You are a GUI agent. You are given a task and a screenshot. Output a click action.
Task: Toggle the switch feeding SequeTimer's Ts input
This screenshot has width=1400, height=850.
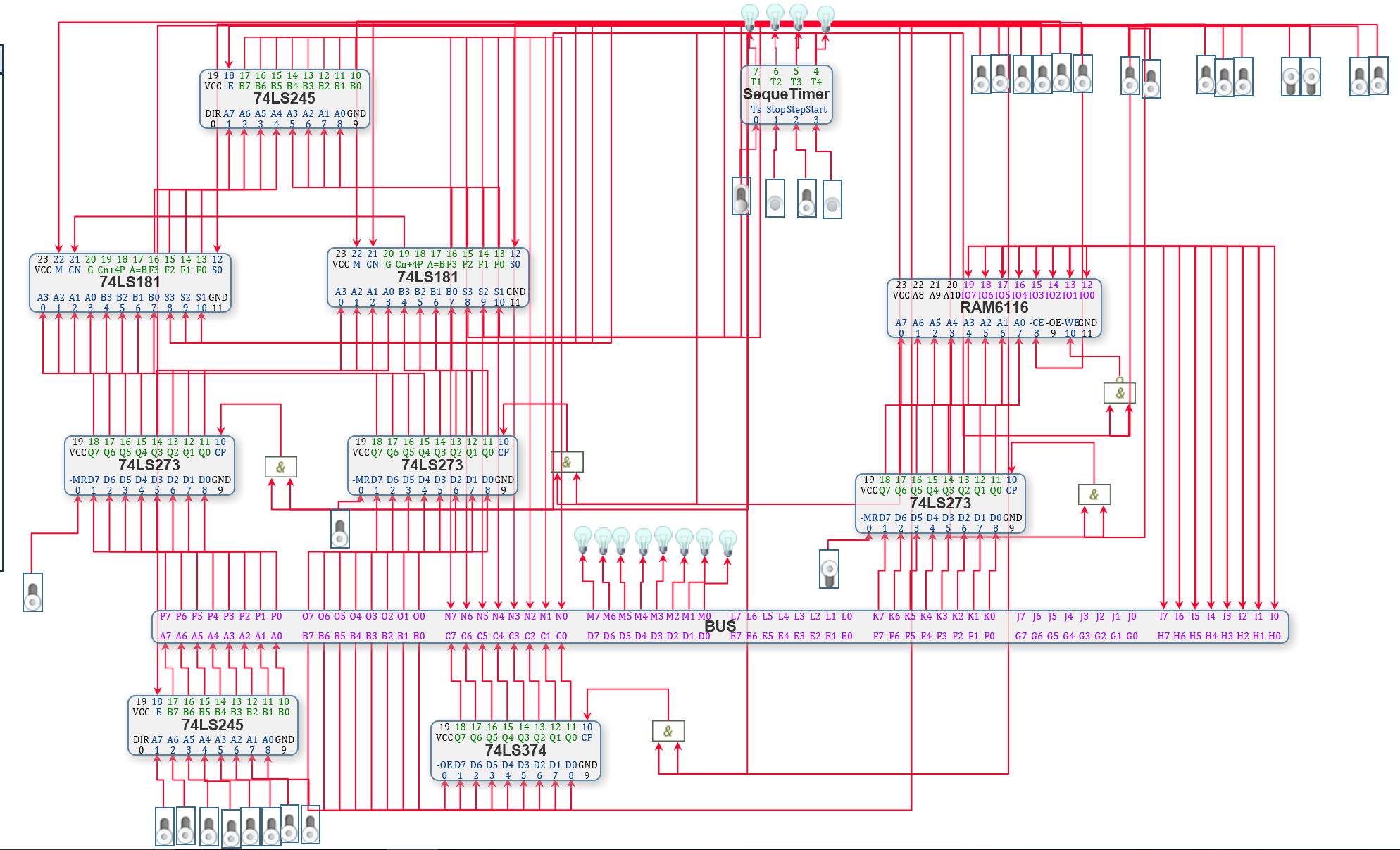click(742, 196)
